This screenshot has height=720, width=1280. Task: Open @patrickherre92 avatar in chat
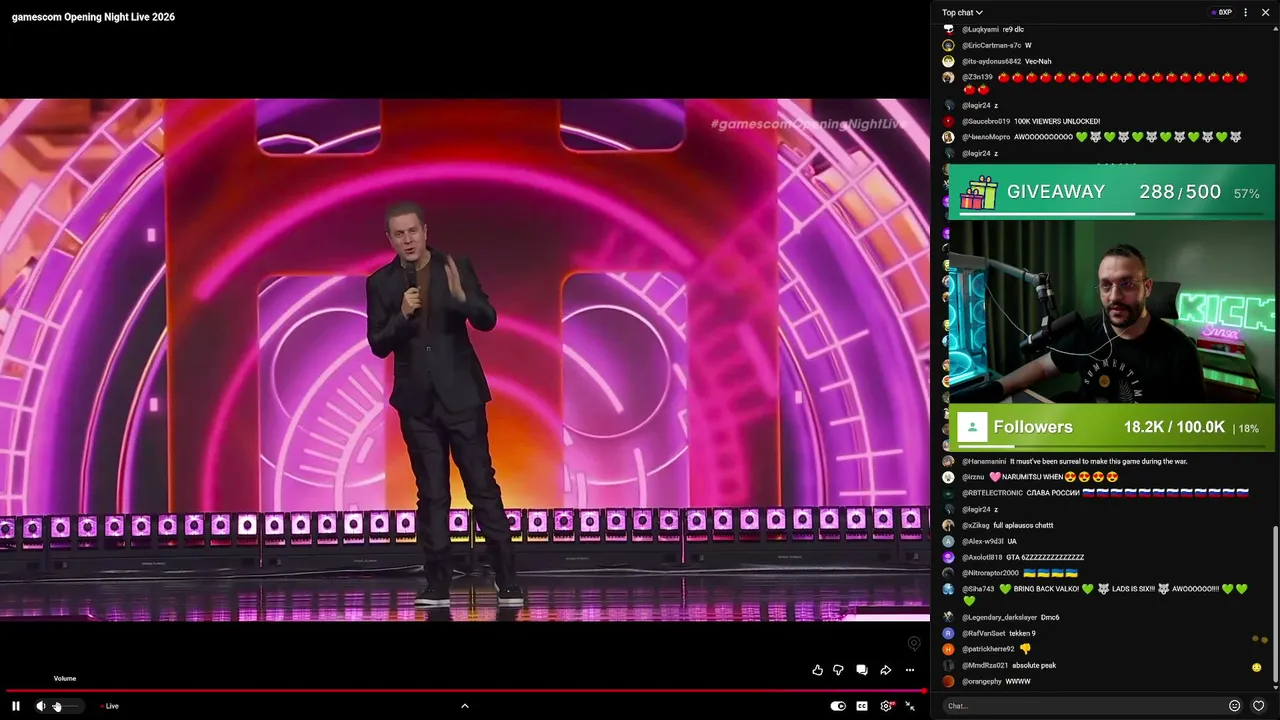click(x=948, y=649)
